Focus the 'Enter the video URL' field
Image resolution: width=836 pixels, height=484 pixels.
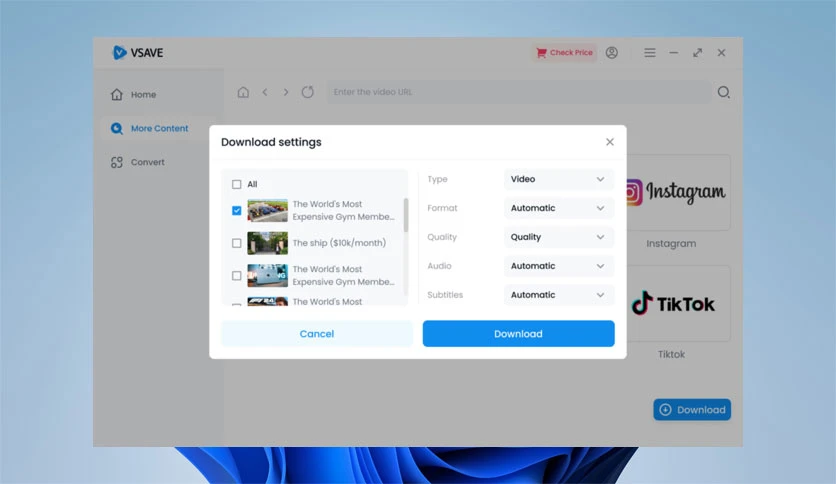519,92
